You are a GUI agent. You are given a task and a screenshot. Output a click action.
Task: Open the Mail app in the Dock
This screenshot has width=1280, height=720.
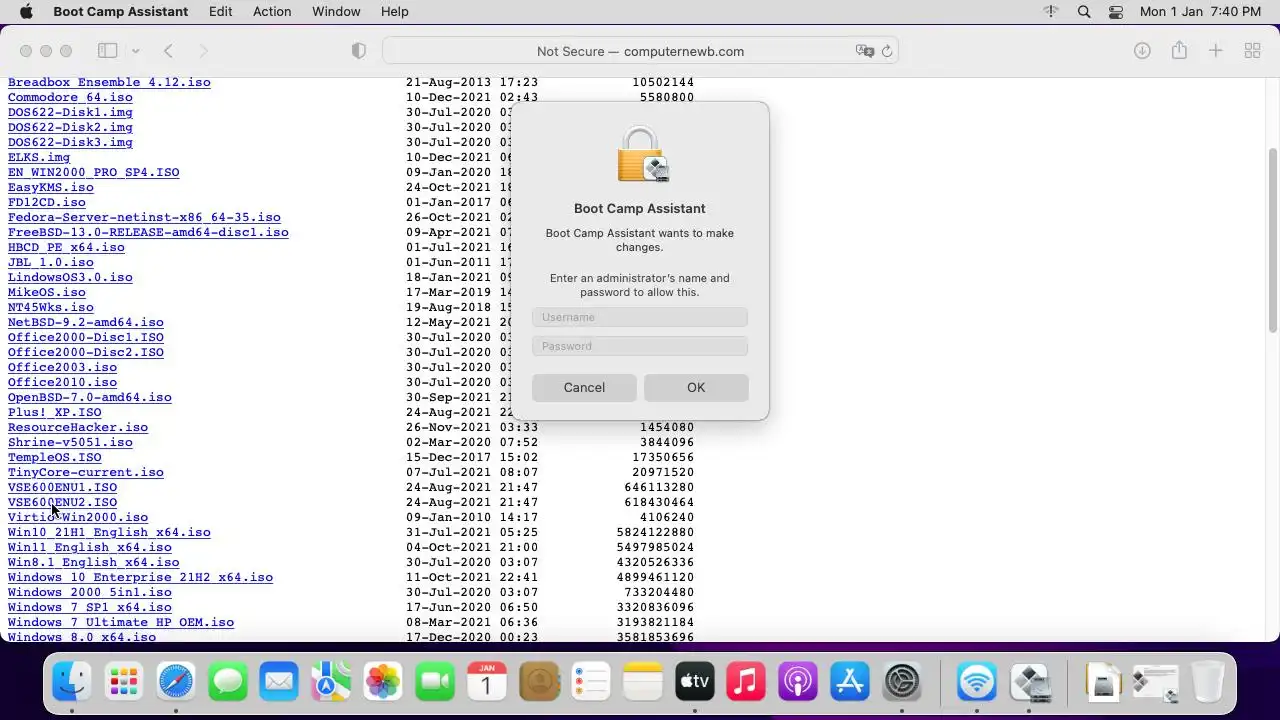(x=279, y=683)
